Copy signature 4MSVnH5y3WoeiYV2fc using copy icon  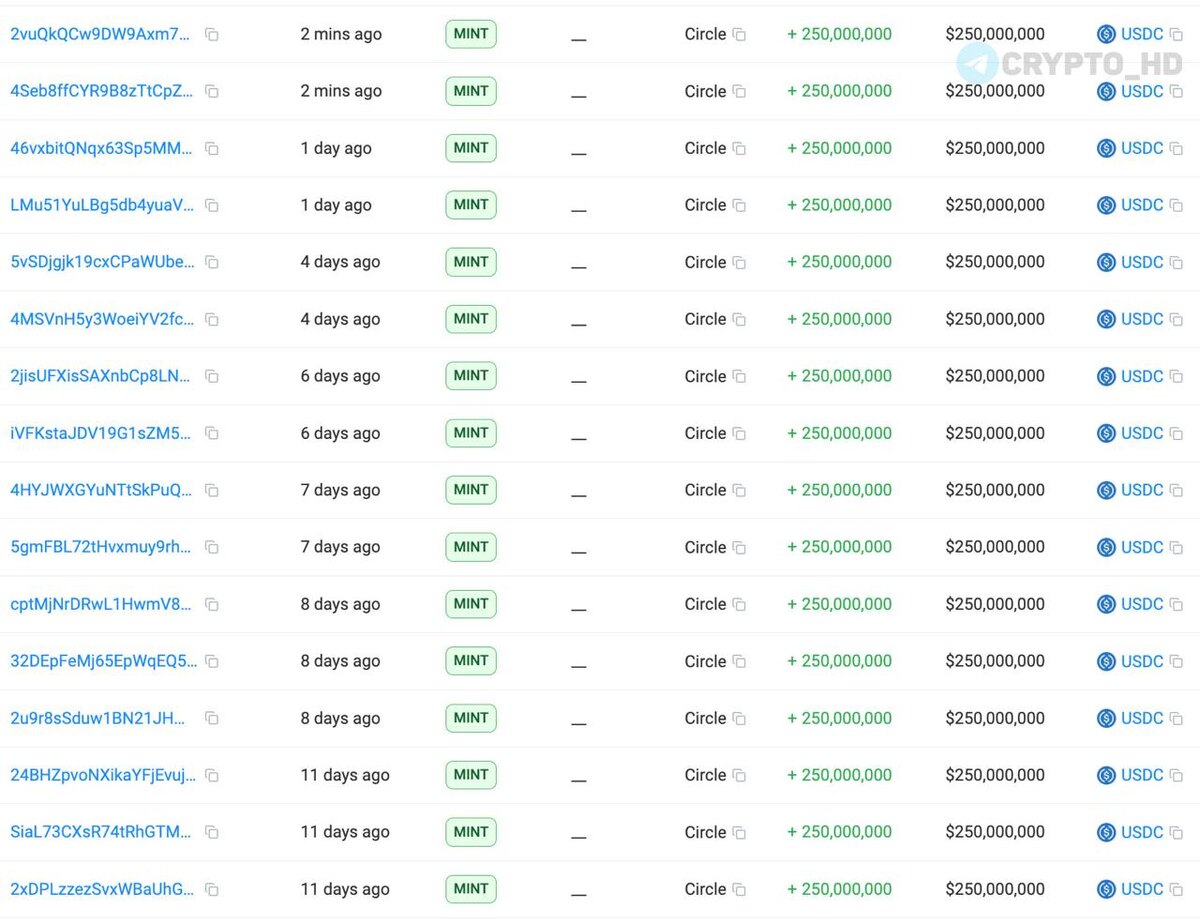[212, 319]
